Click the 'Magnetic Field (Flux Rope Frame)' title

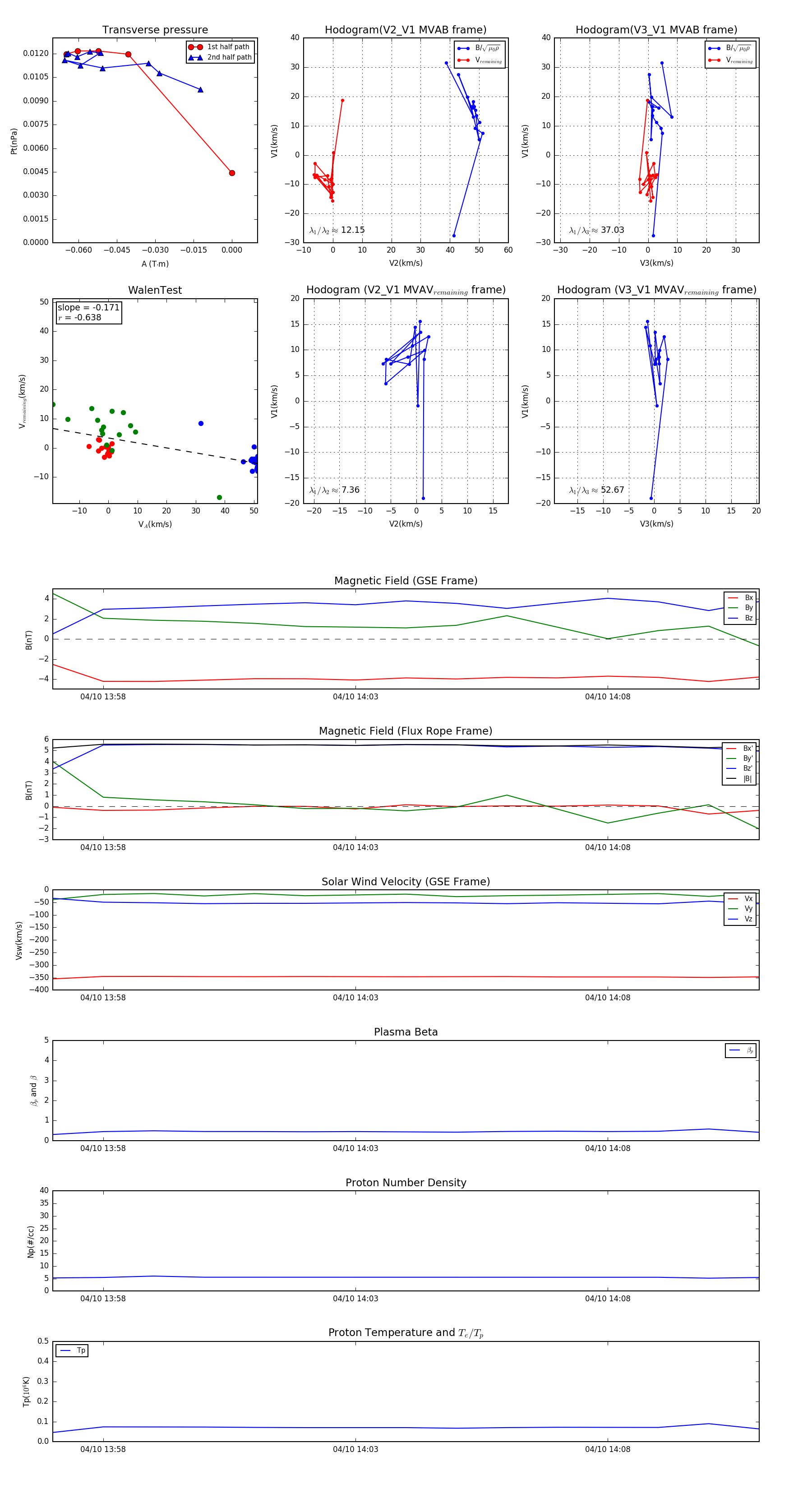tap(406, 731)
